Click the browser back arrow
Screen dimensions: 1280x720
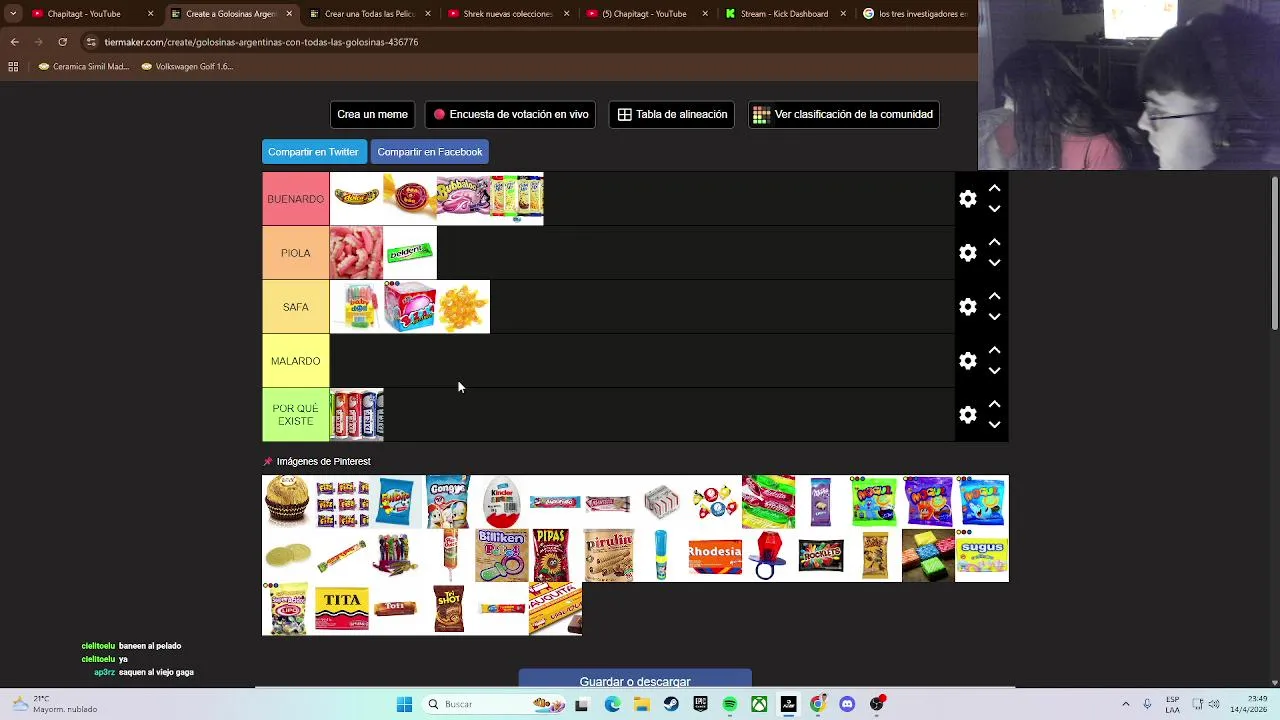tap(14, 42)
